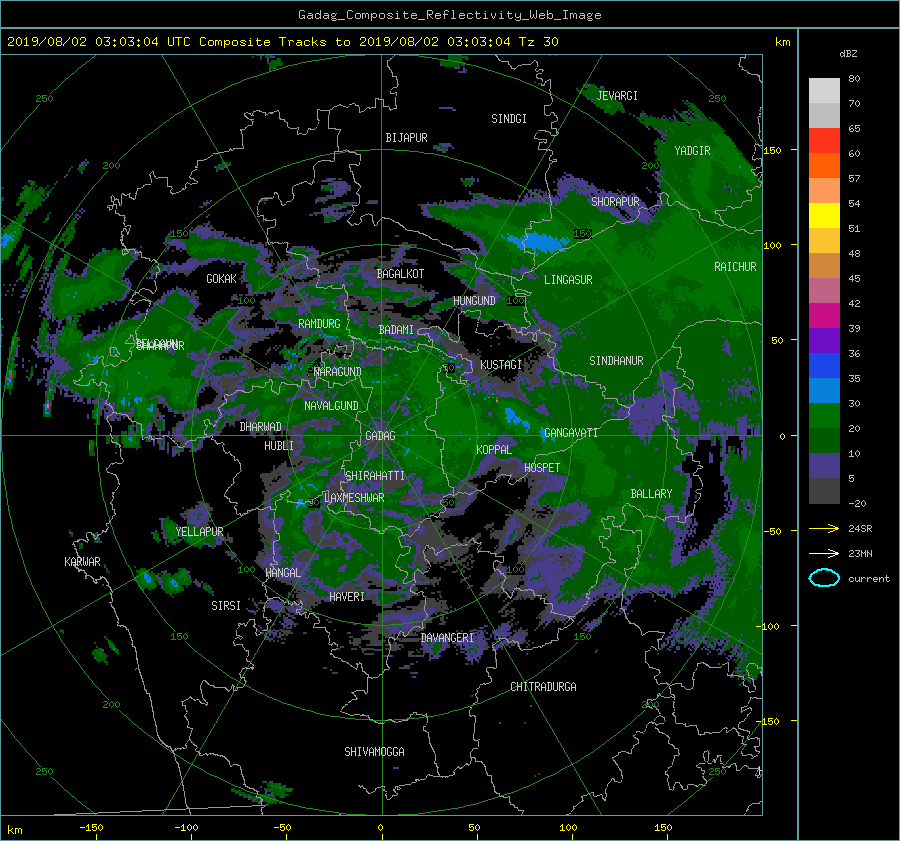Select the CHITRADURGA label
This screenshot has height=841, width=900.
coord(544,687)
